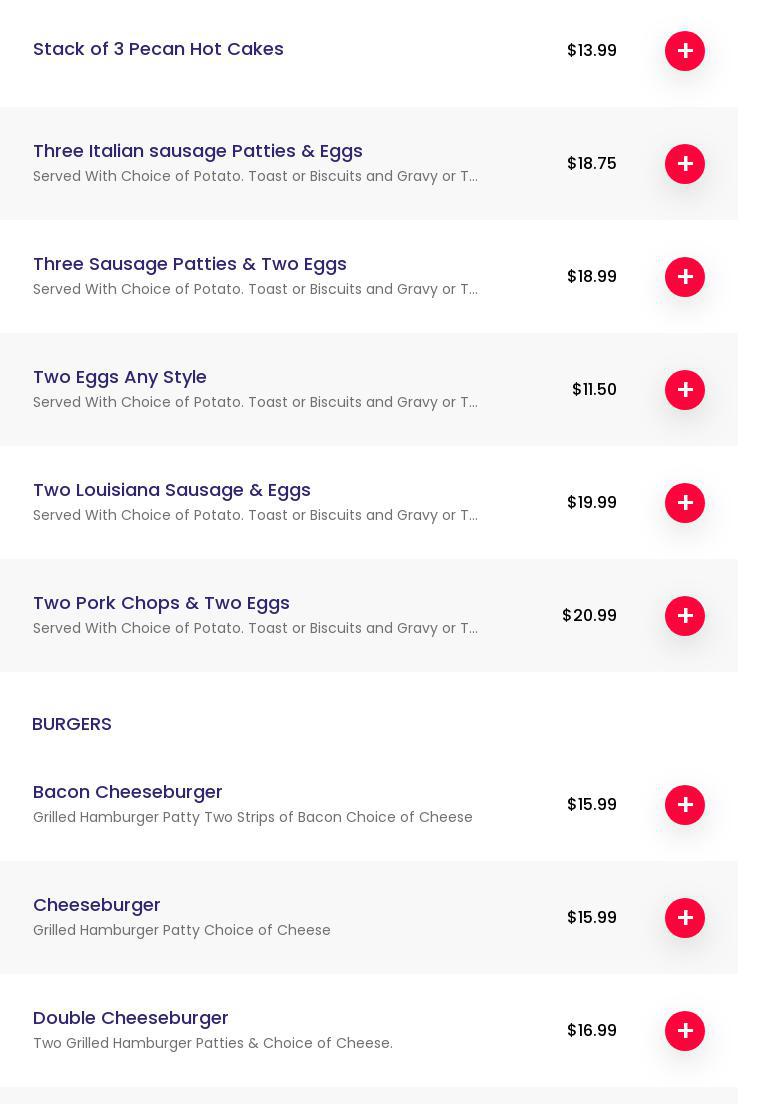Click Three Sausage Patties description text

255,289
